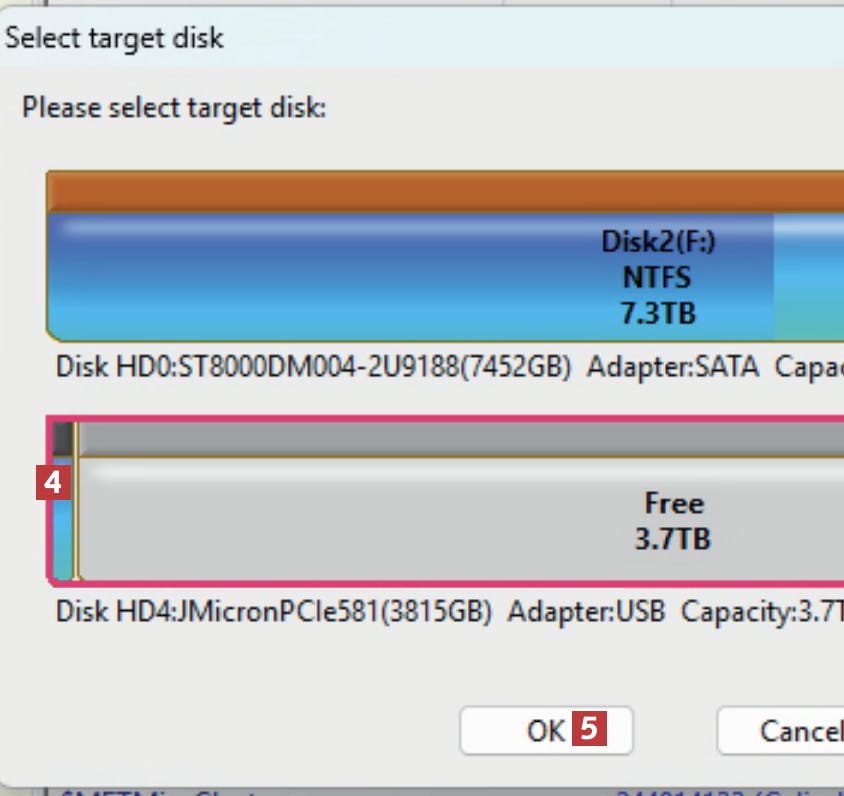The width and height of the screenshot is (844, 796).
Task: Click the Disk HD4:JMicronPCIe581 label
Action: (273, 611)
